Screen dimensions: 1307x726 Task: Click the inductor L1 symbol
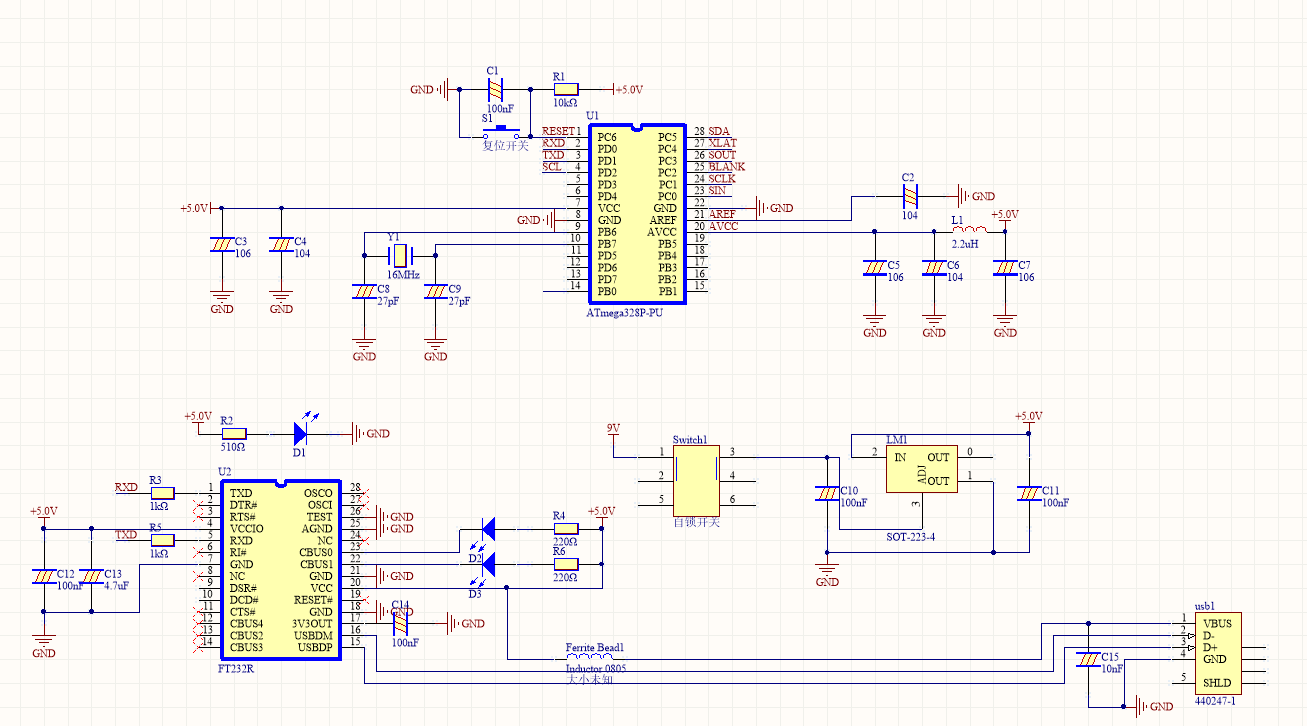point(965,231)
